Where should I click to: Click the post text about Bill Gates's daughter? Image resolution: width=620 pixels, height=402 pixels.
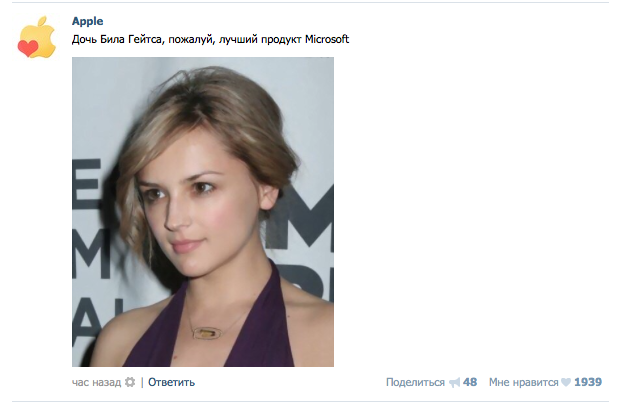210,40
